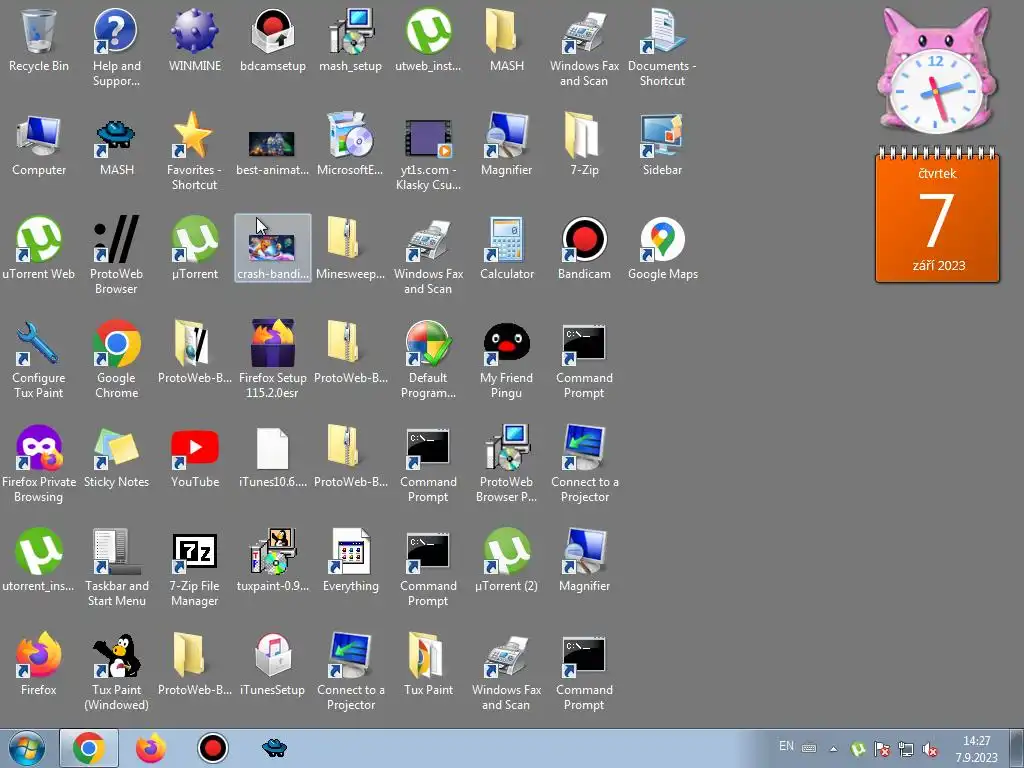Open the Google Maps shortcut
Viewport: 1024px width, 768px height.
tap(662, 247)
